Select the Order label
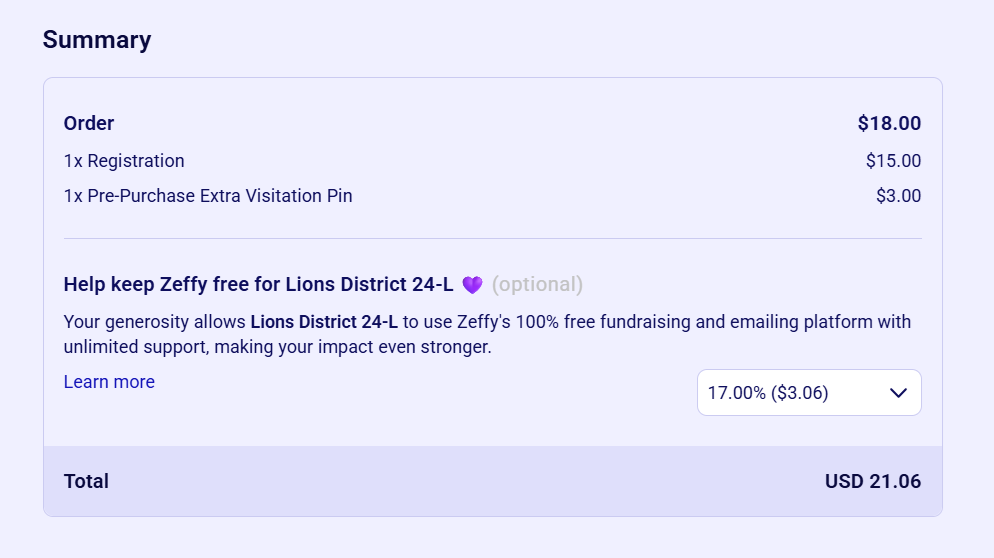Viewport: 994px width, 558px height. pyautogui.click(x=89, y=124)
